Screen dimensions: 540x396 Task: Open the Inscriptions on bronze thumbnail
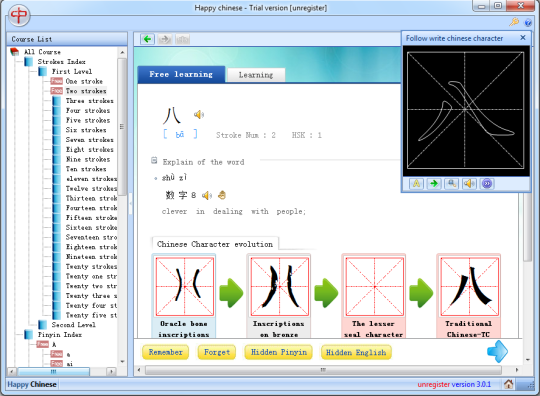pos(279,286)
